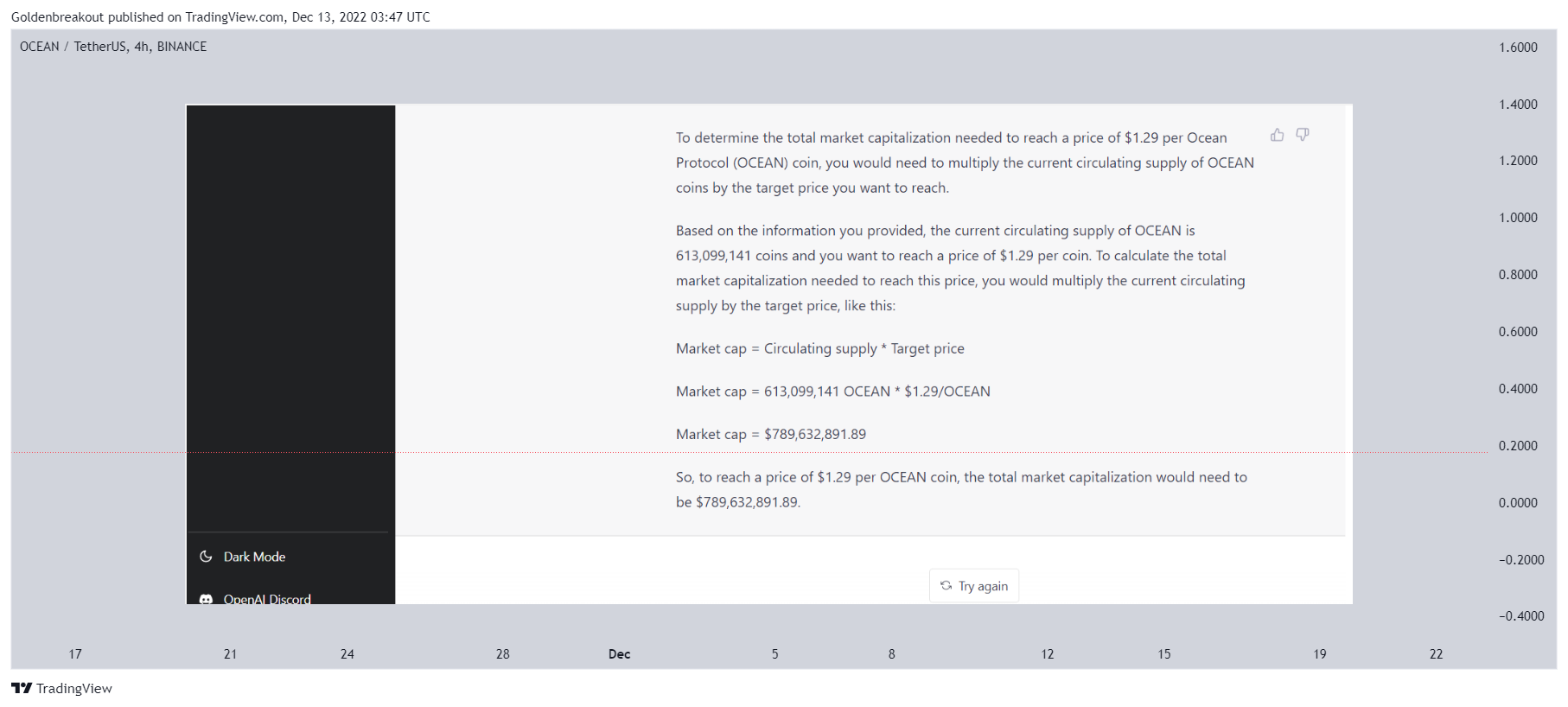Click date 12 on the time axis
1568x707 pixels.
coord(1048,654)
